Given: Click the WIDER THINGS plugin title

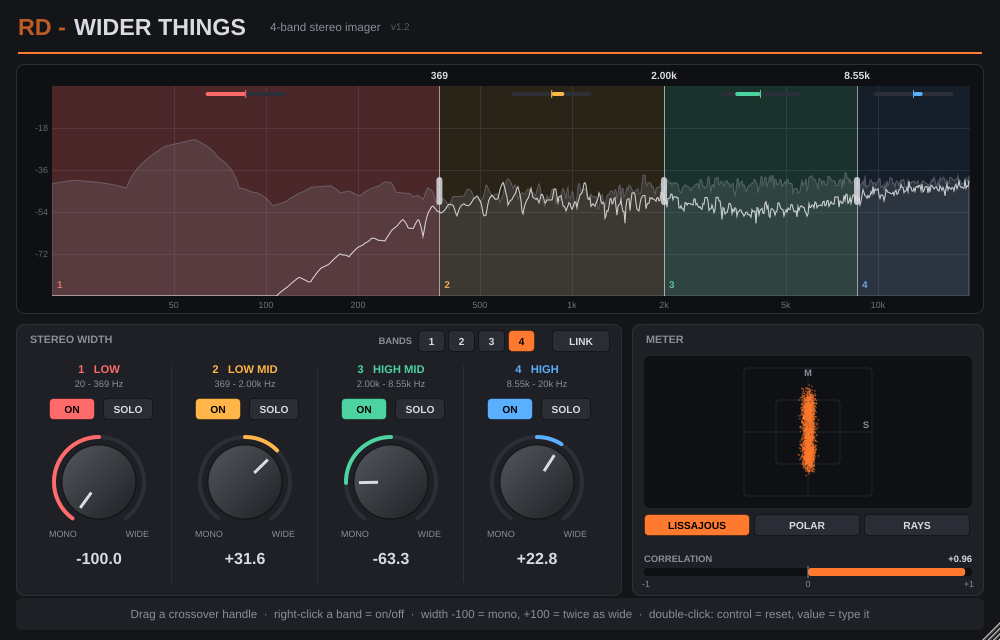Looking at the screenshot, I should tap(159, 27).
